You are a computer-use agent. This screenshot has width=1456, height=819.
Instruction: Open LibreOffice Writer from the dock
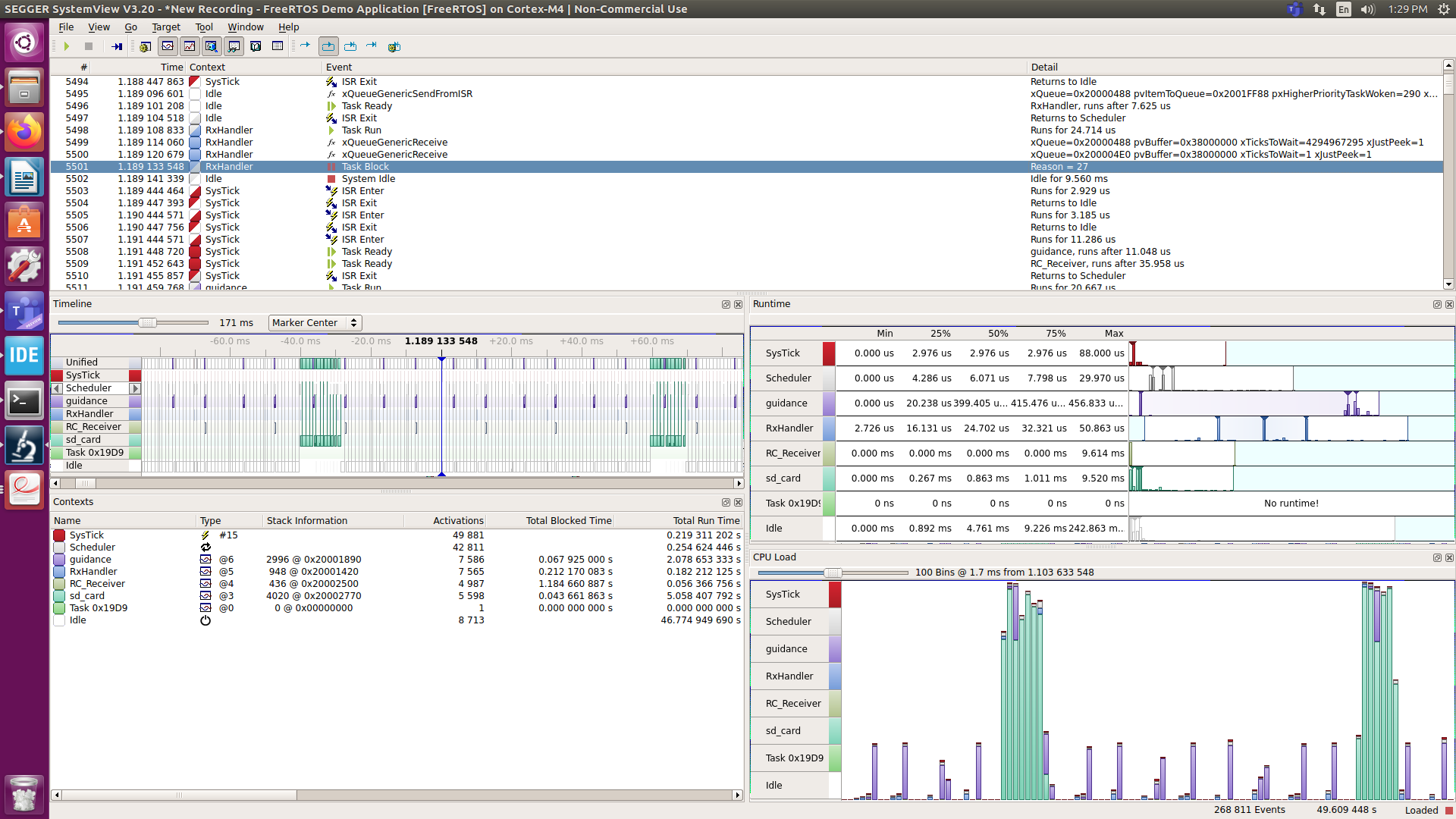click(x=24, y=177)
